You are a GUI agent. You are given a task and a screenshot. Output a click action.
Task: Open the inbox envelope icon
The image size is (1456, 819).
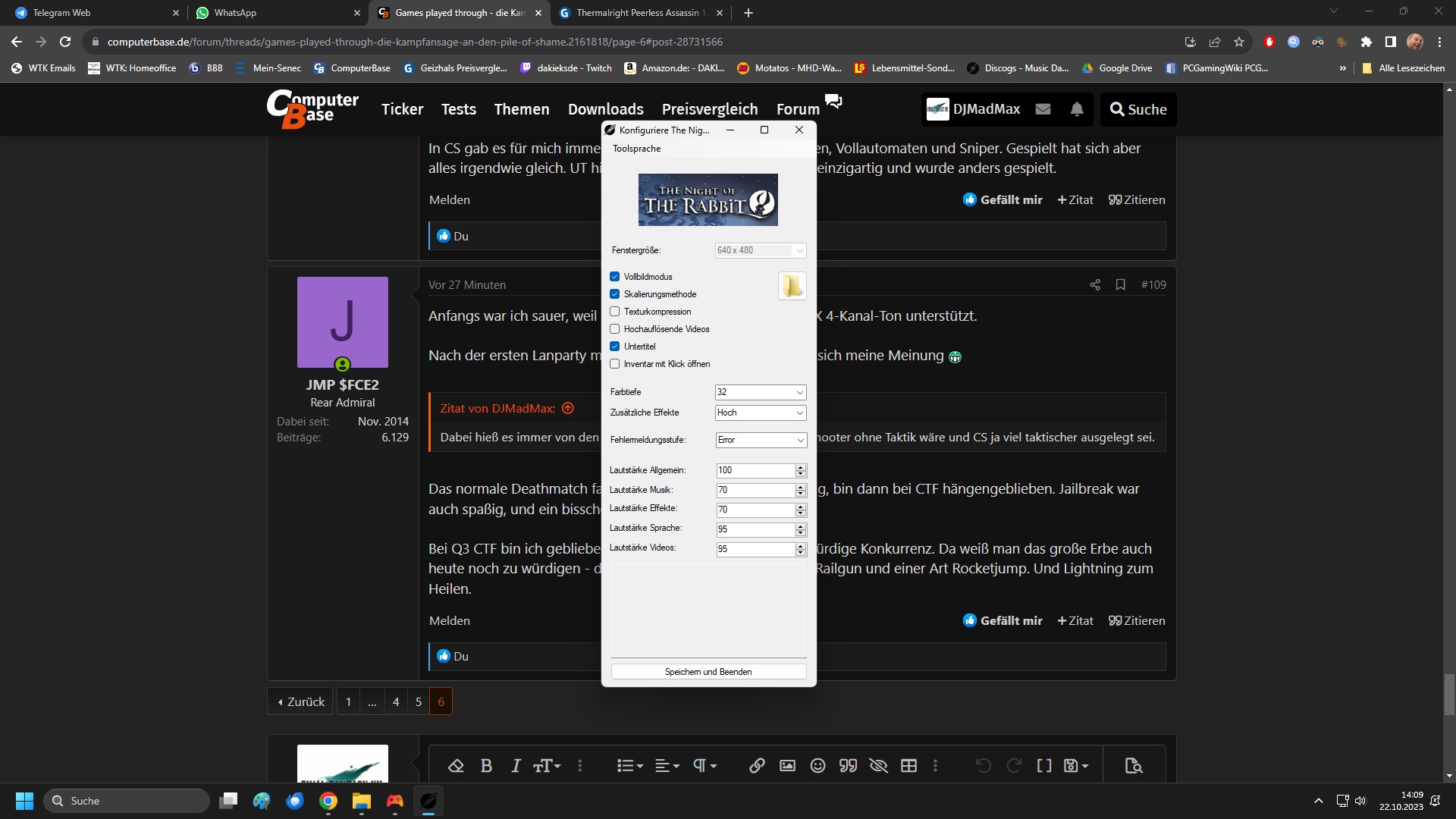point(1043,109)
